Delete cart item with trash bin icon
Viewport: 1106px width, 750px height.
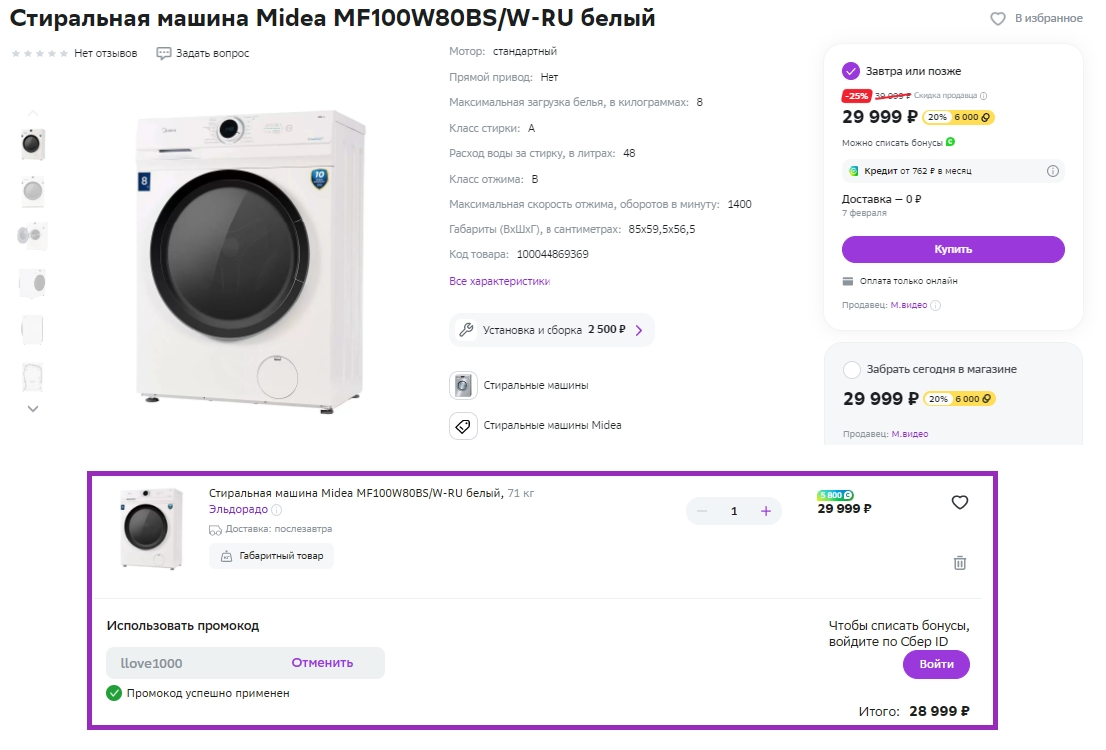click(x=959, y=562)
